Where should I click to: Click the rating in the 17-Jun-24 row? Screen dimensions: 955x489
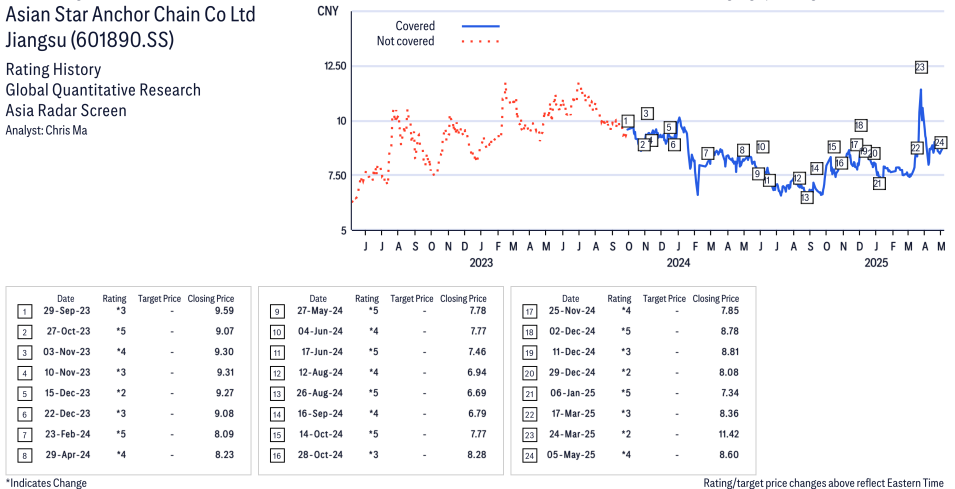tap(373, 352)
